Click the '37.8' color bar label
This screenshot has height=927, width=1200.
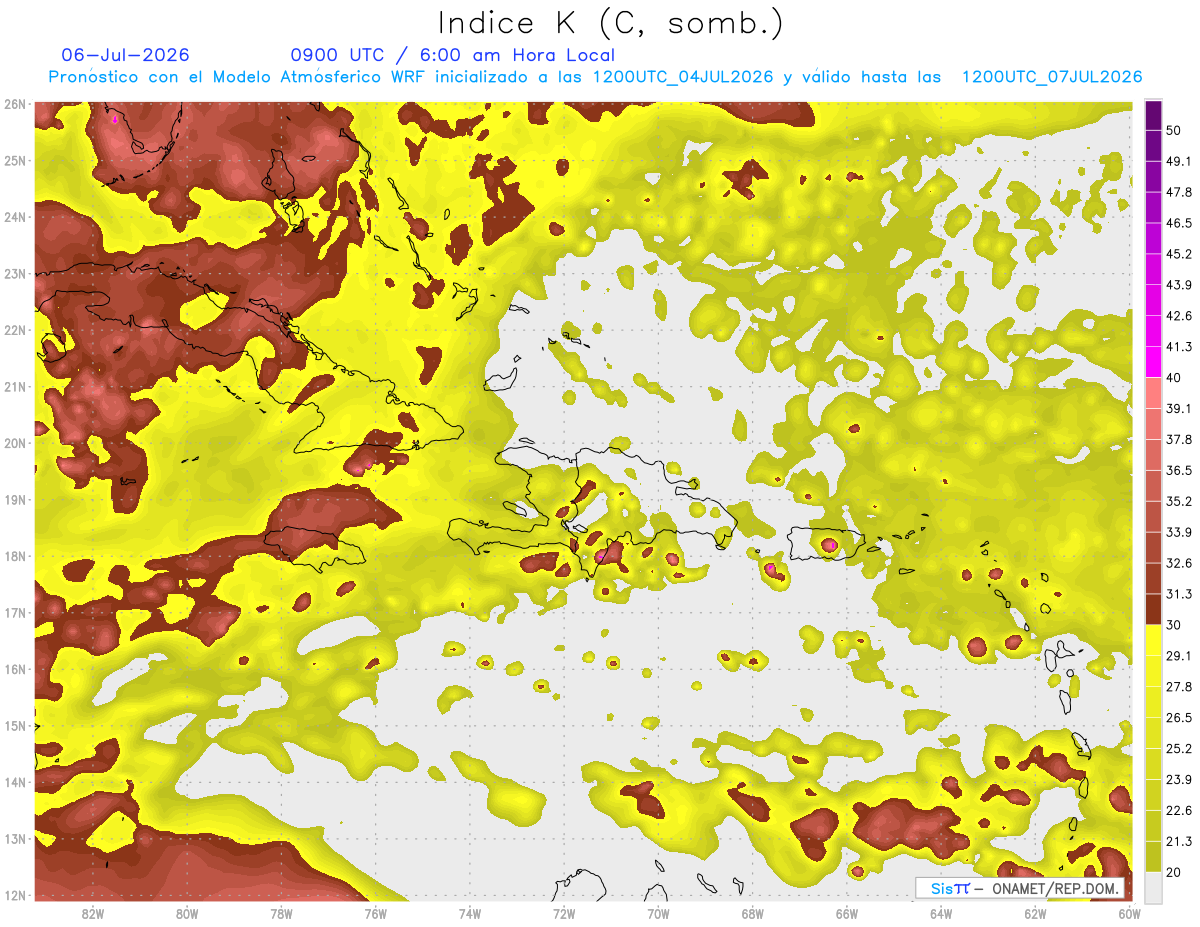tap(1178, 439)
